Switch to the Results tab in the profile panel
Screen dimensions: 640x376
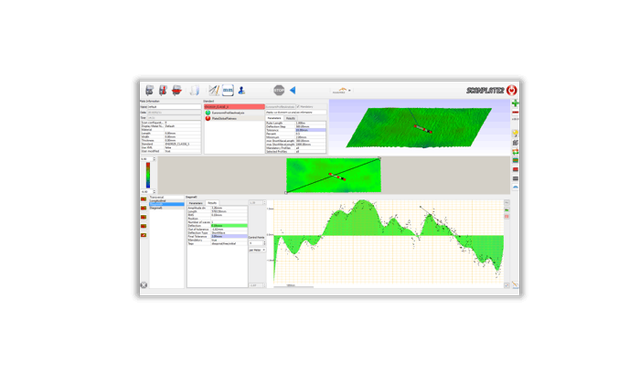coord(212,203)
